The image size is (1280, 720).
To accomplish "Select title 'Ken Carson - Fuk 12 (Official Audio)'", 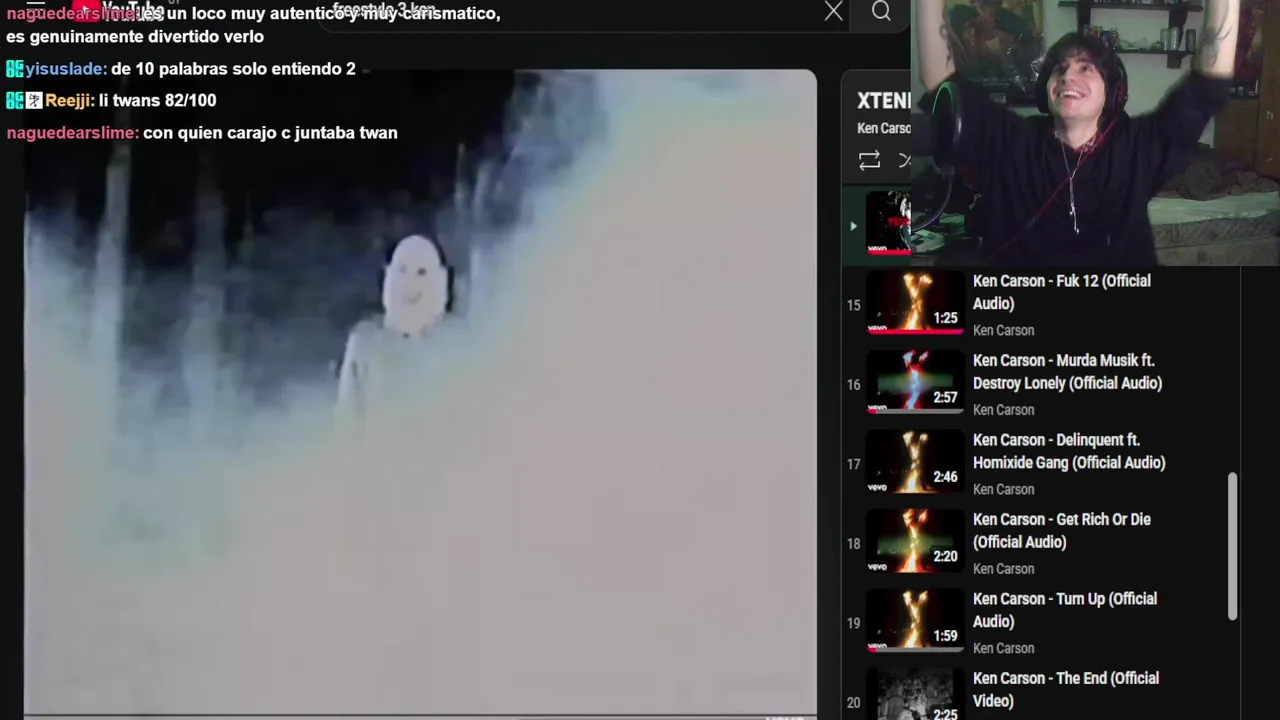I will 1061,292.
